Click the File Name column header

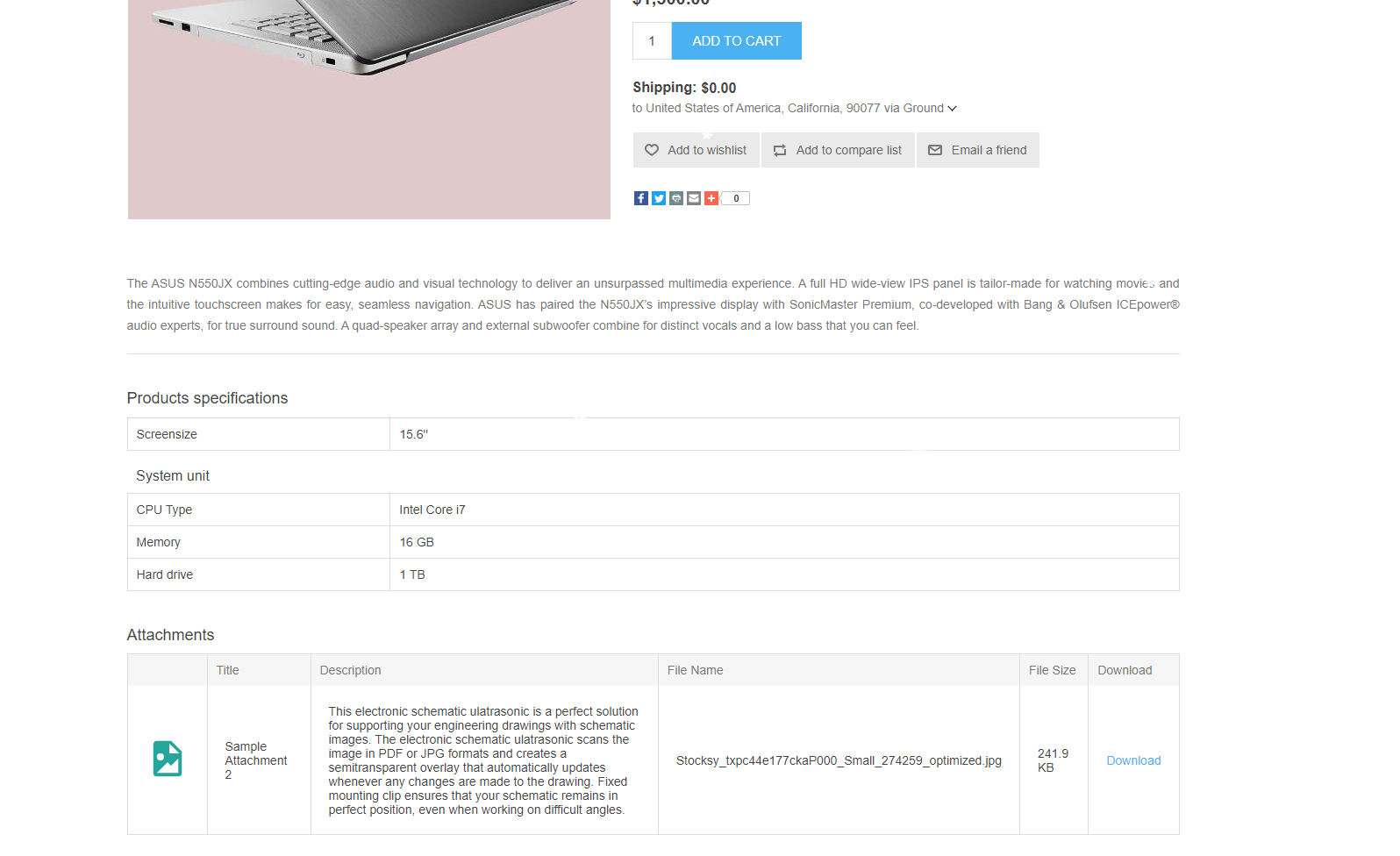695,670
